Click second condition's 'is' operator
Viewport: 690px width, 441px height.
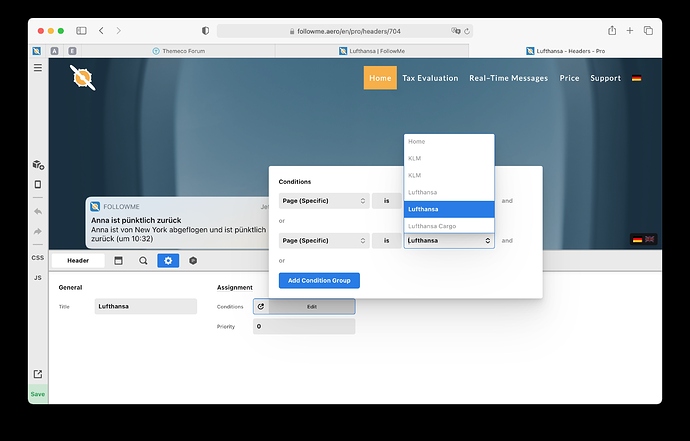[x=386, y=241]
